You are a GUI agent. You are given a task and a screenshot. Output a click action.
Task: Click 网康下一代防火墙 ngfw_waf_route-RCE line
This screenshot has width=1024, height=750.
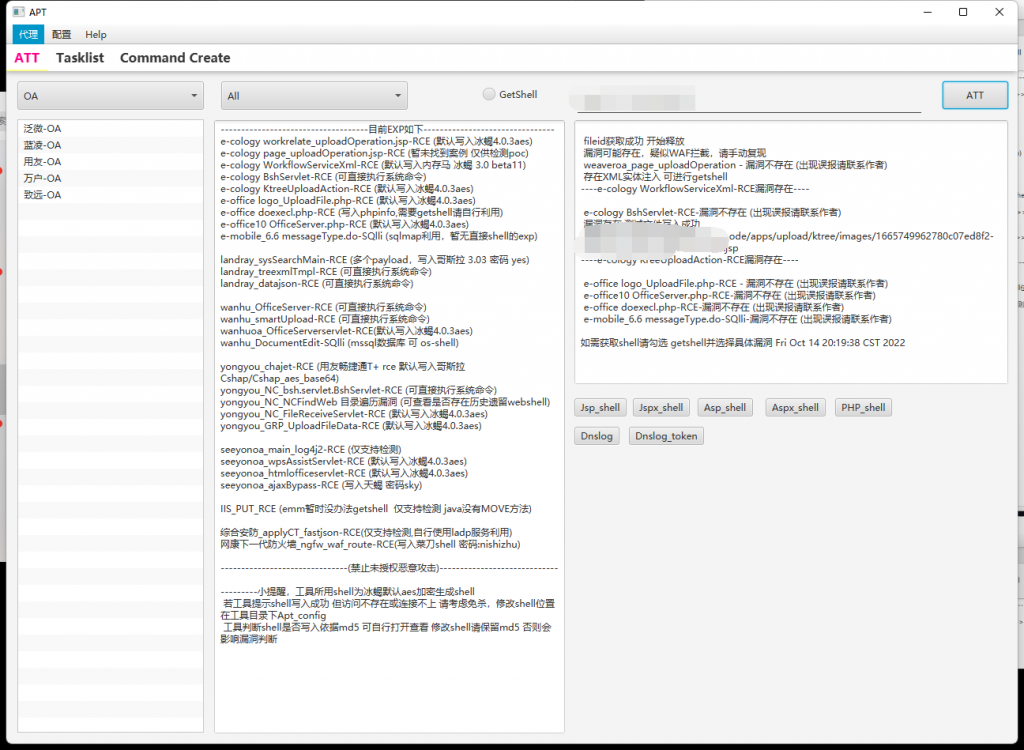click(370, 544)
